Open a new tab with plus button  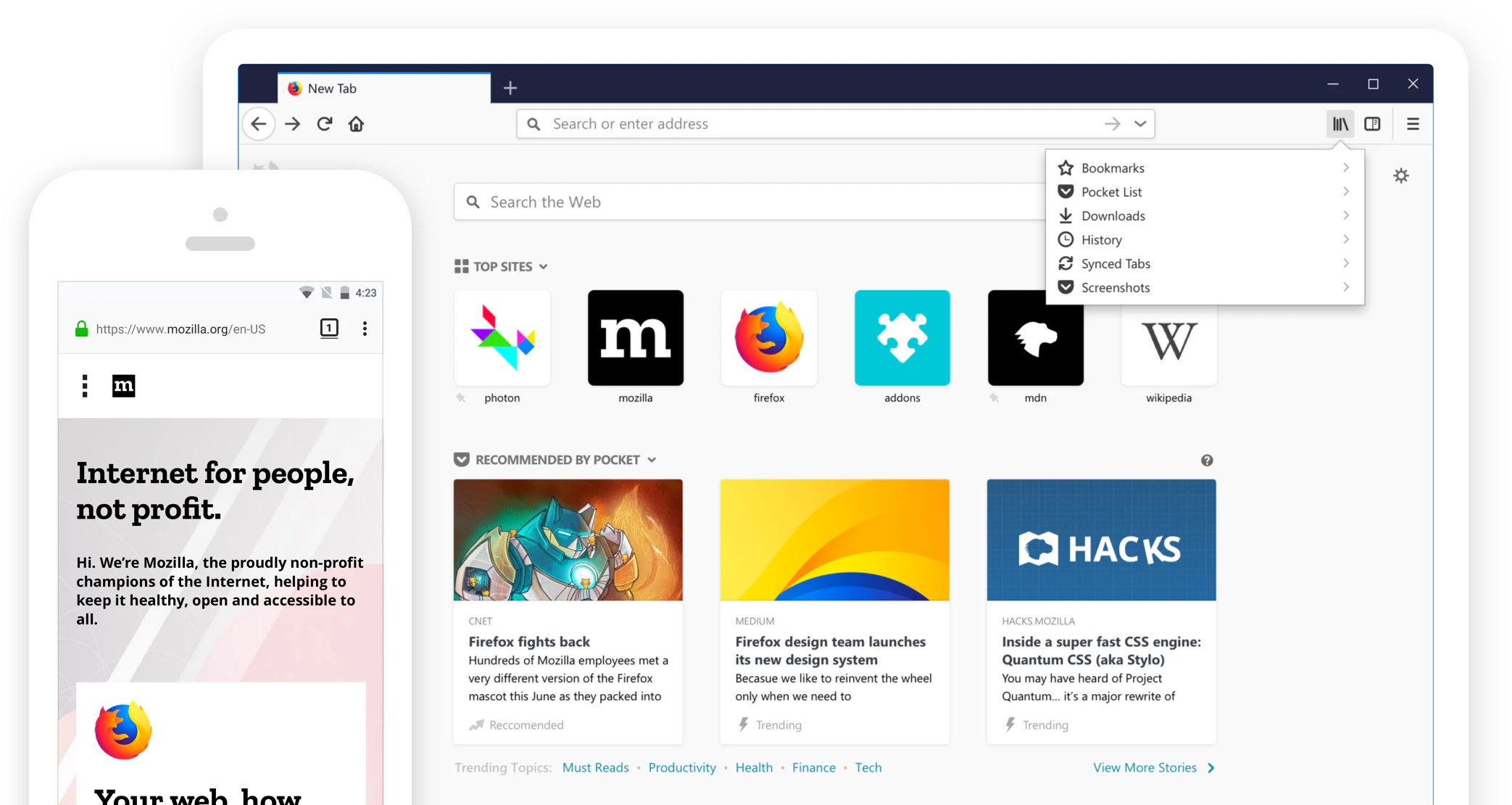pyautogui.click(x=510, y=88)
